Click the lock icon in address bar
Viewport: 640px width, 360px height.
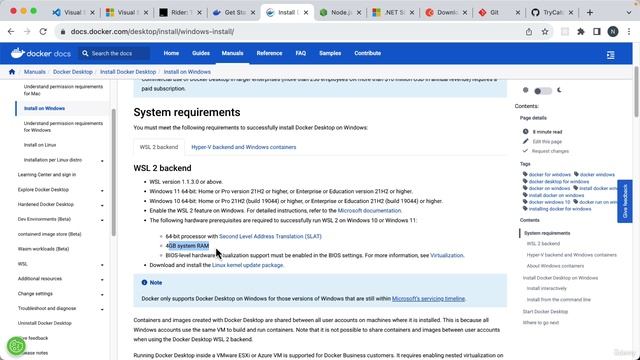(62, 31)
